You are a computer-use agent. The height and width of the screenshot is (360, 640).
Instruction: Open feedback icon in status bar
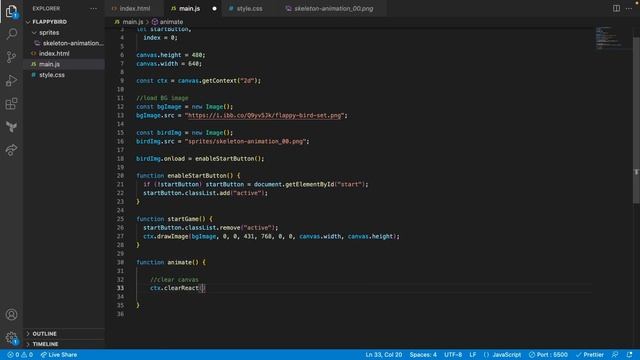point(615,355)
